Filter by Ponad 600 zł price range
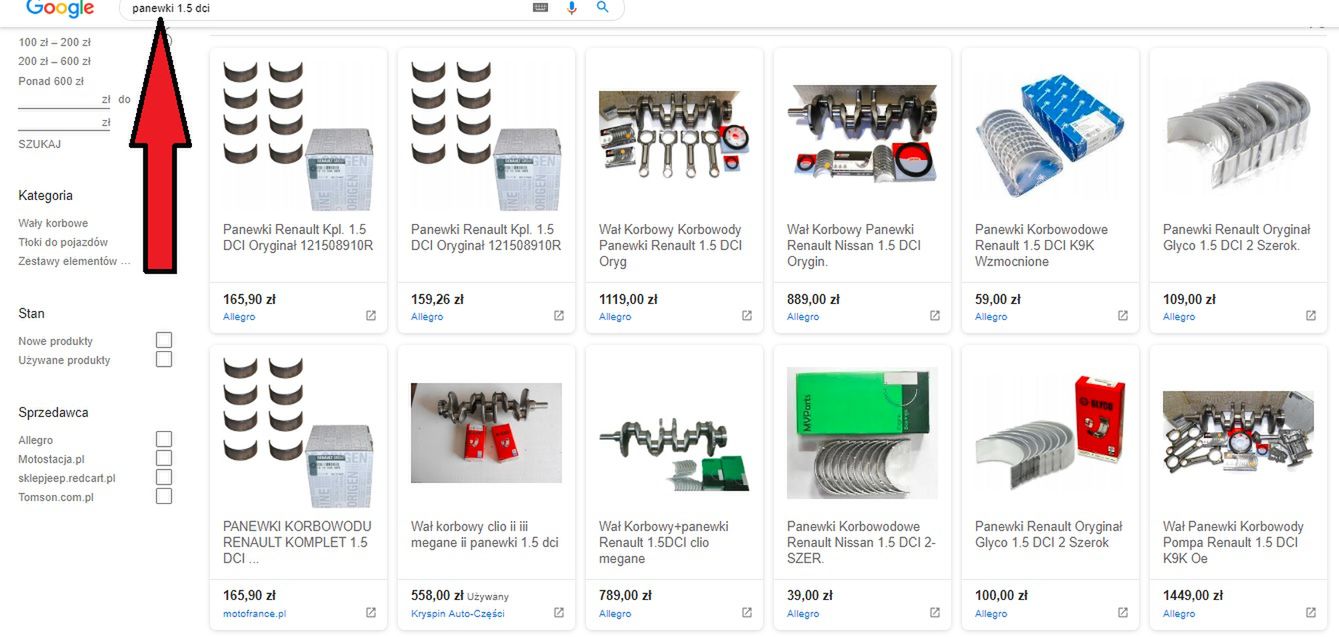Screen dimensions: 1339x637 [51, 81]
